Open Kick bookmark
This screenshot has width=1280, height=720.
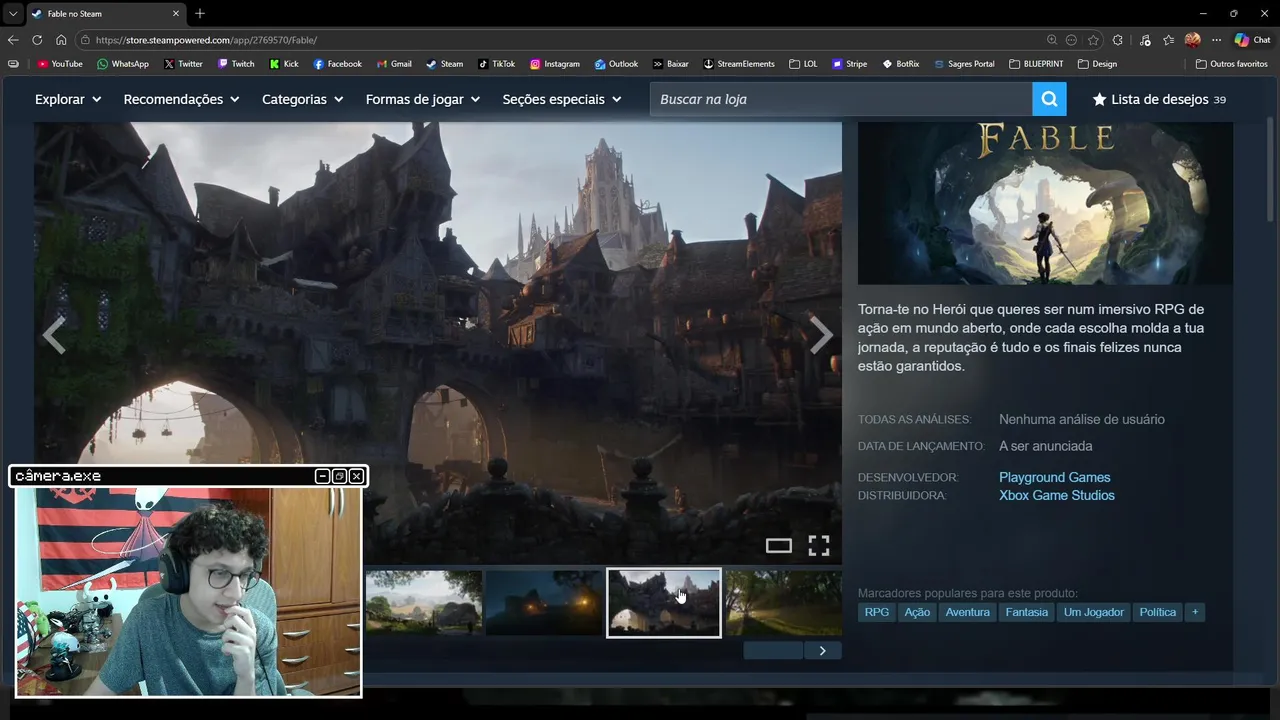coord(284,64)
